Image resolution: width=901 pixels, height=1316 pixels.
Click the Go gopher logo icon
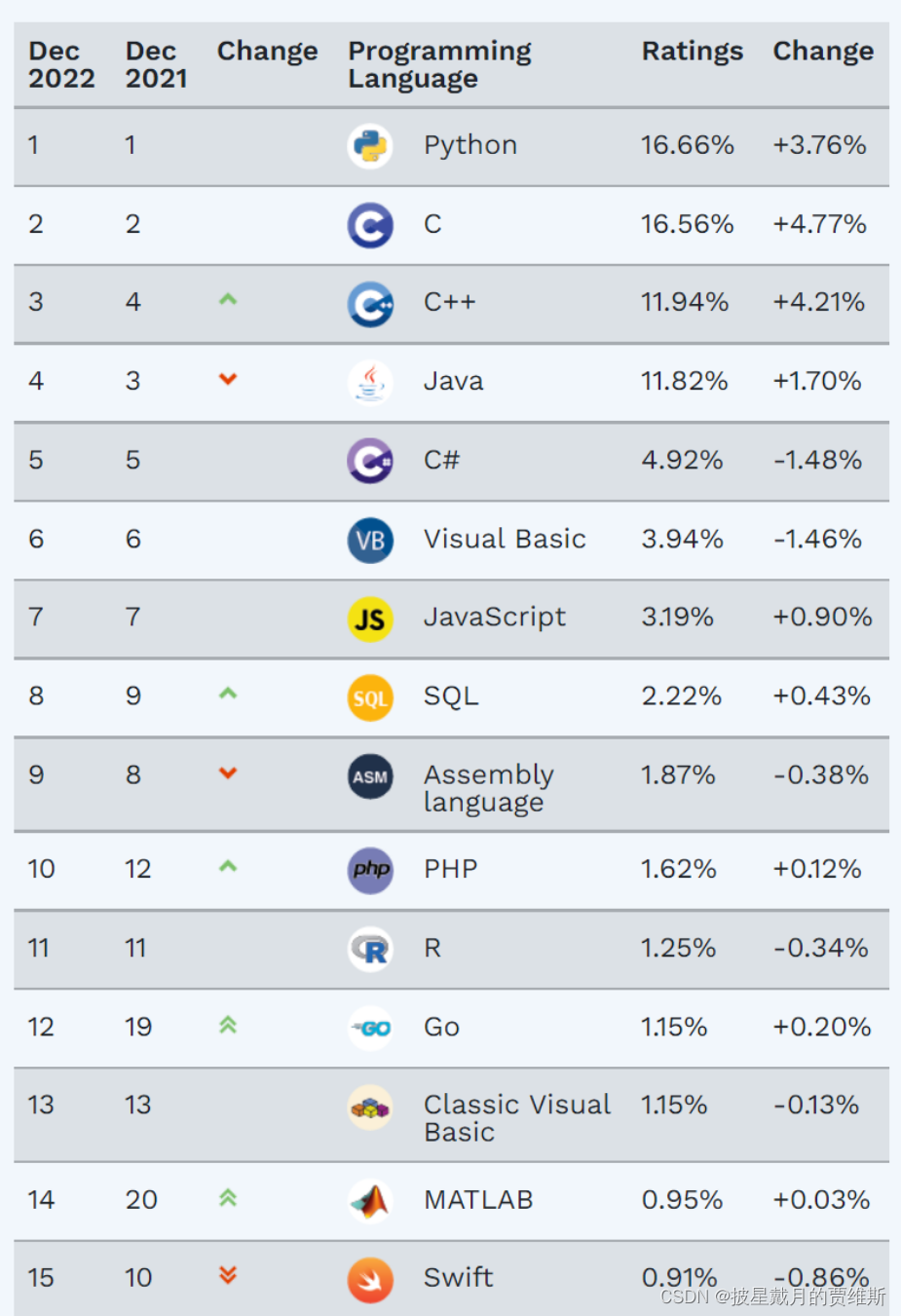(x=370, y=1028)
